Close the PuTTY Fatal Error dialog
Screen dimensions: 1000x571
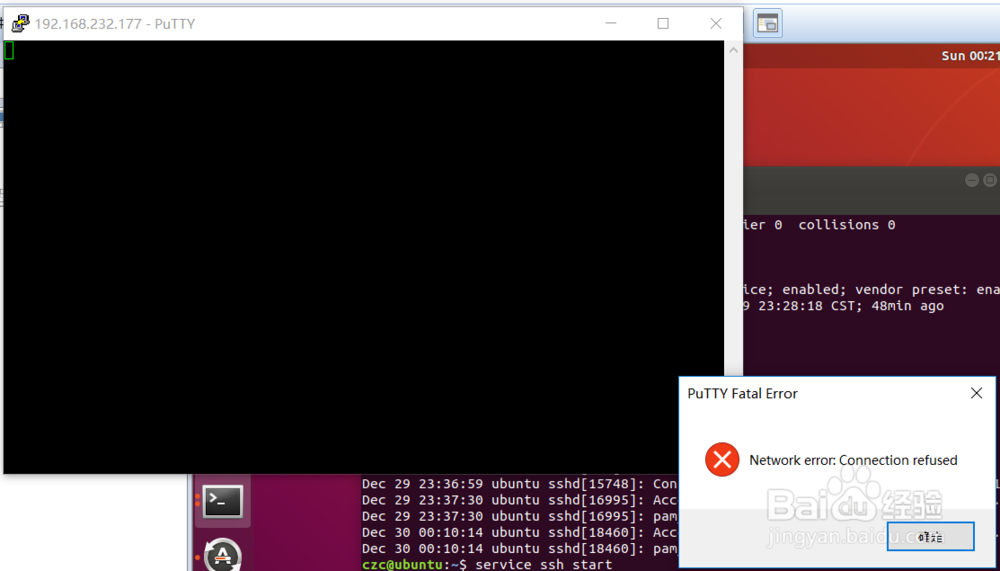[976, 393]
